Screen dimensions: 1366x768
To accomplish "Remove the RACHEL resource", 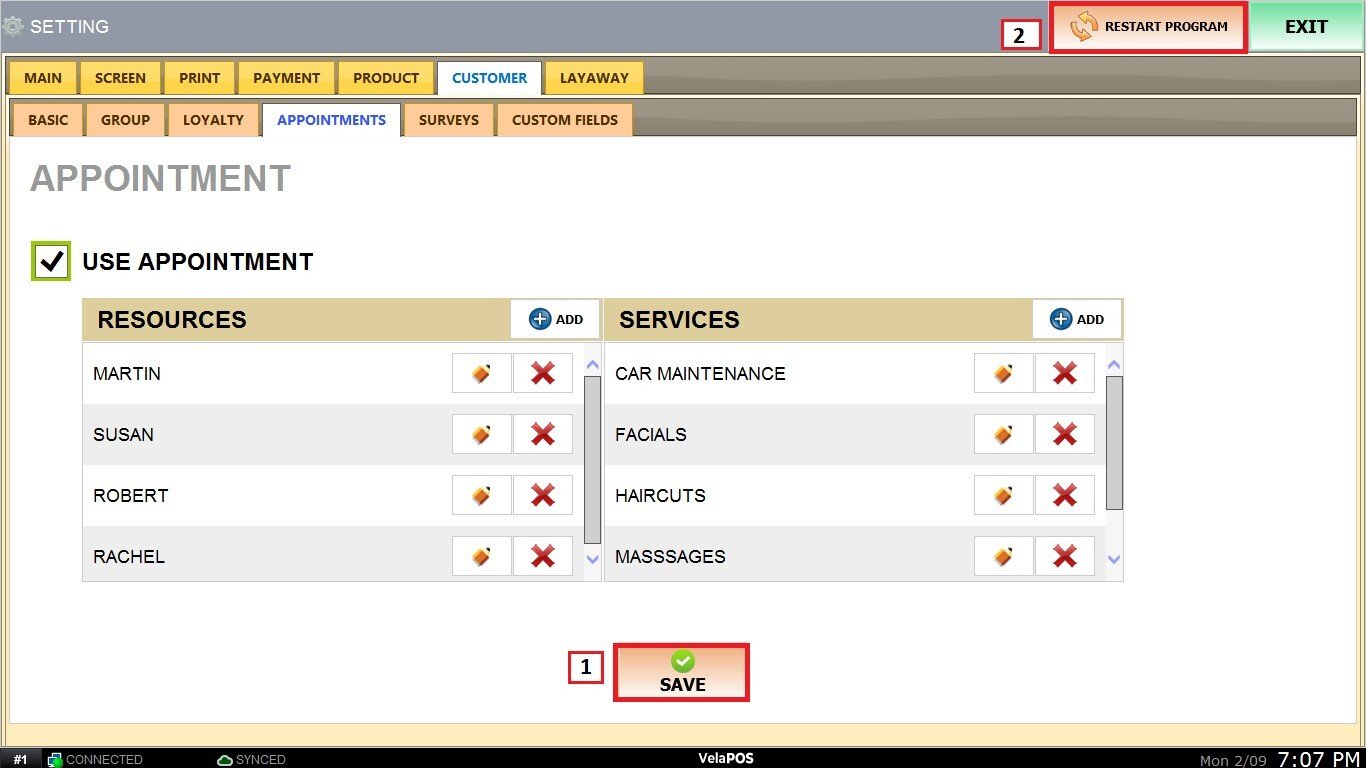I will click(x=542, y=556).
